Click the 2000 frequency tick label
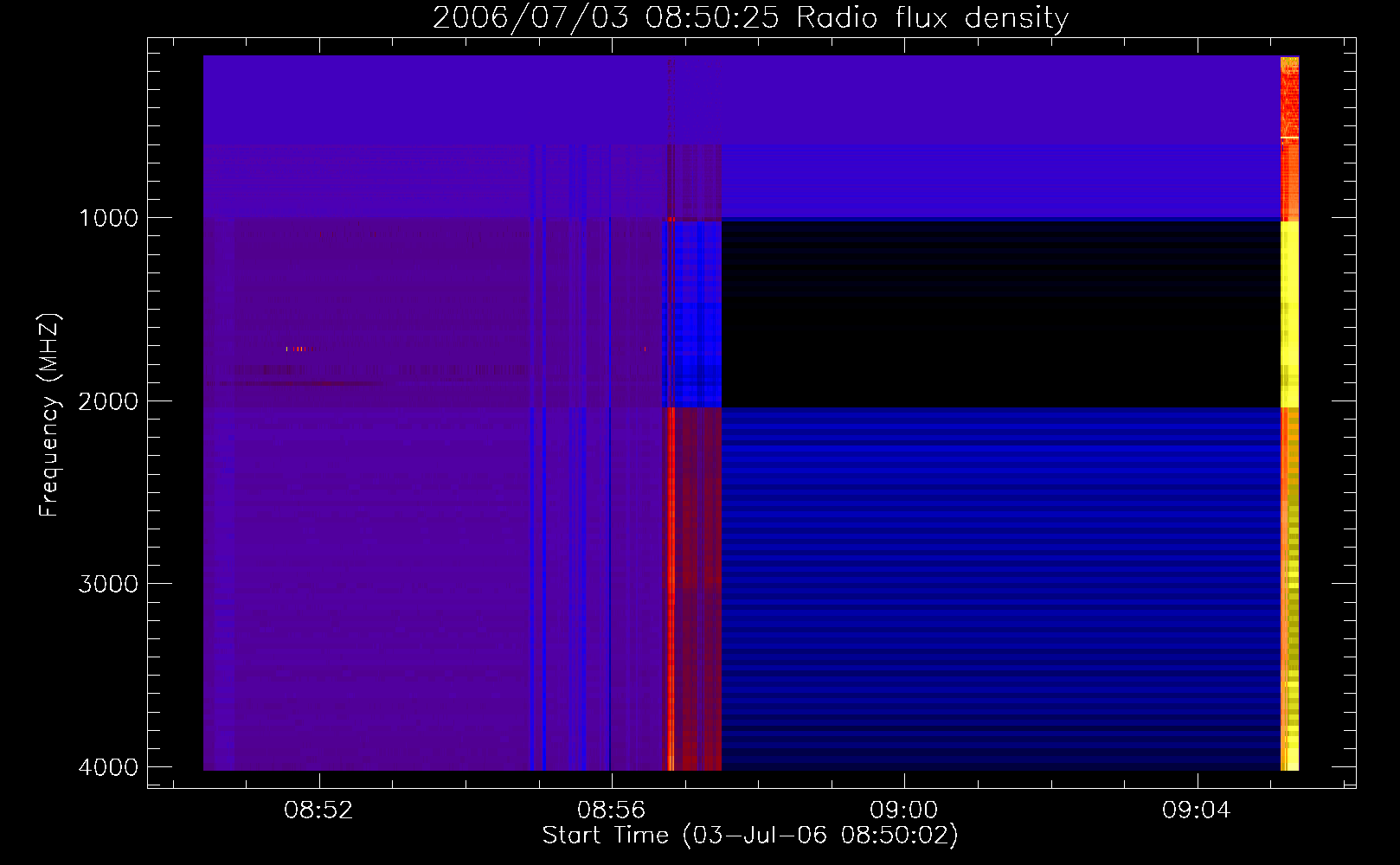 click(x=108, y=400)
